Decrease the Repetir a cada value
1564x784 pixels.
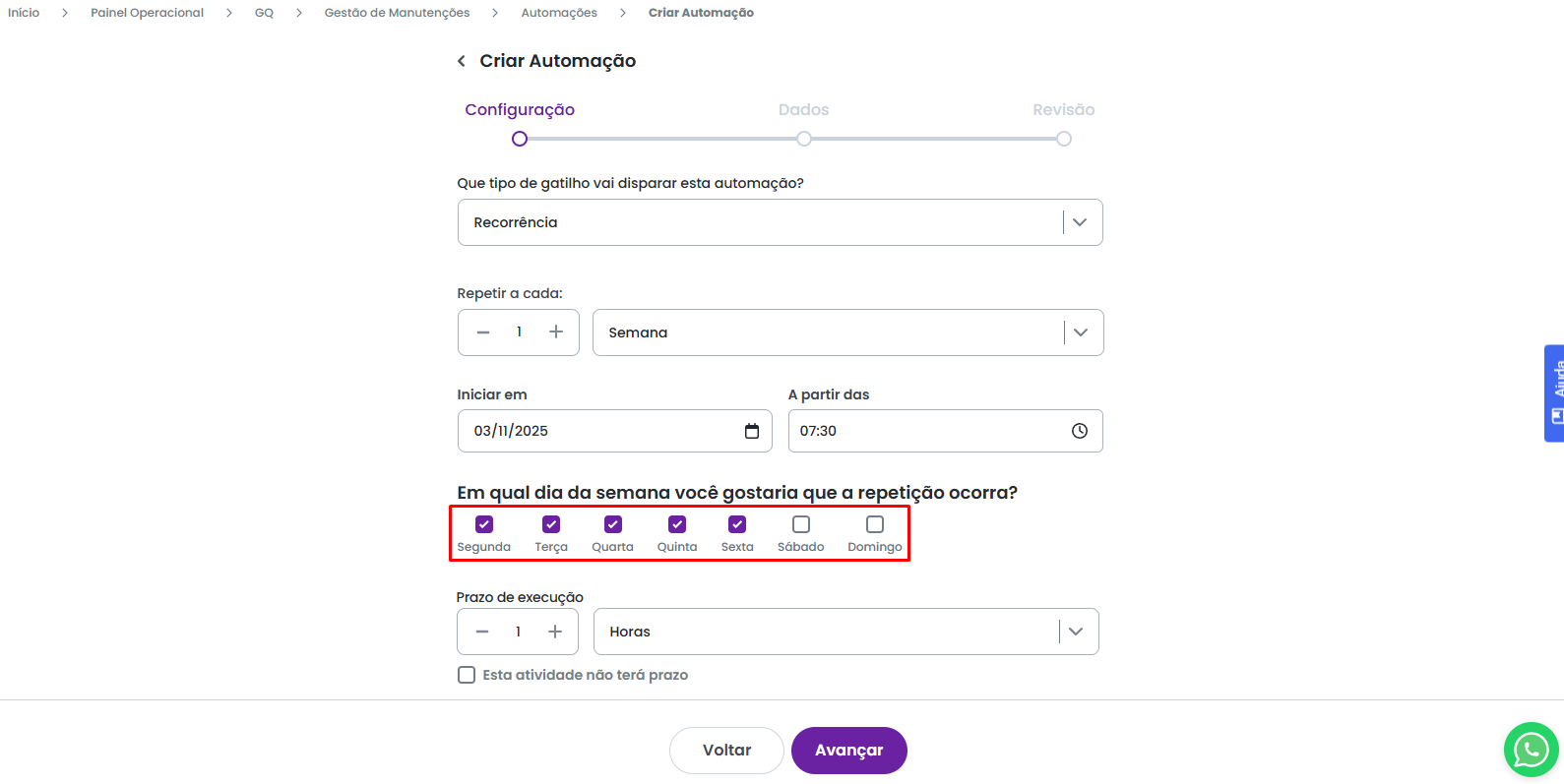point(483,332)
